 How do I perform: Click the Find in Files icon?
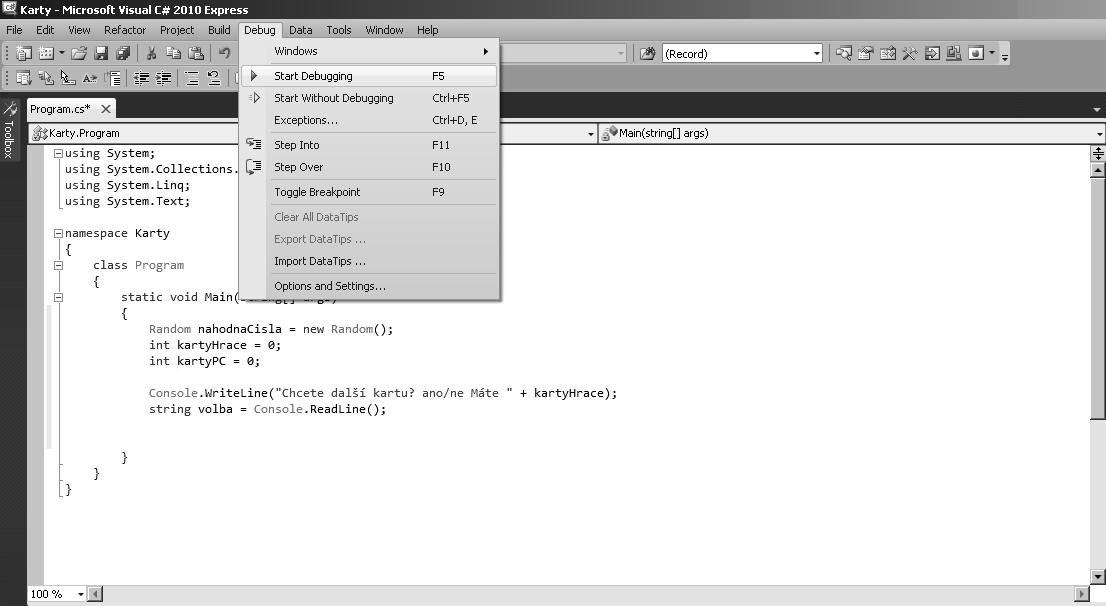[648, 54]
